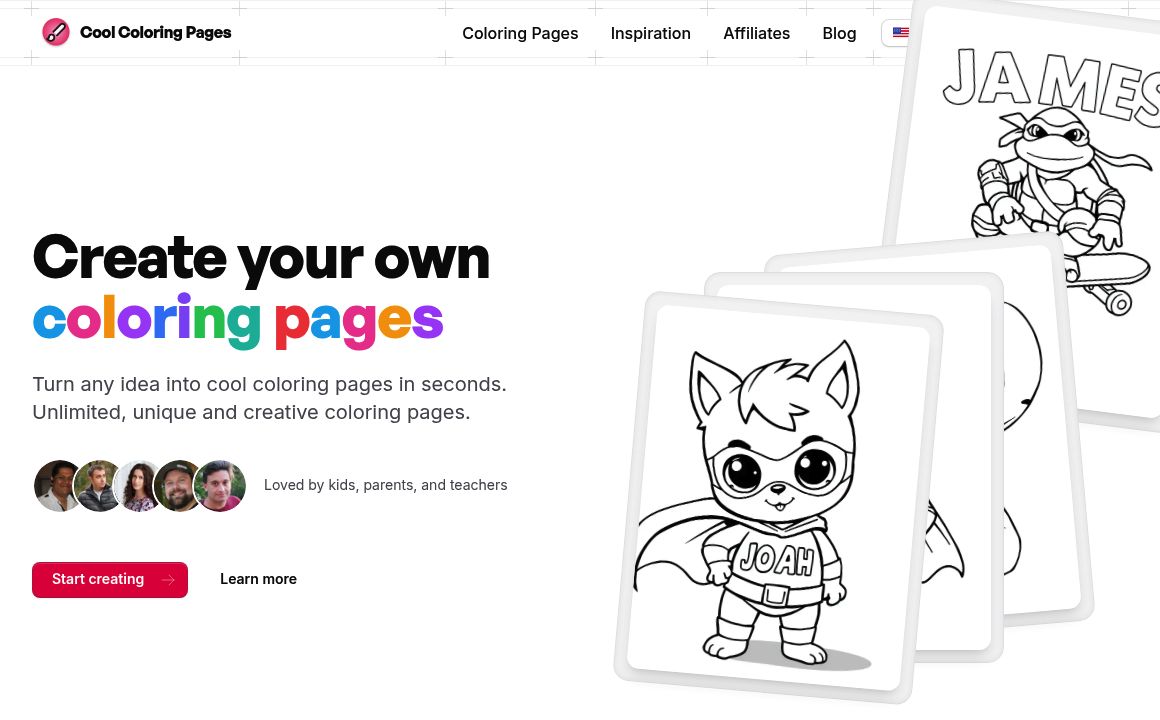Open the Affiliates page
This screenshot has width=1160, height=720.
coord(756,33)
